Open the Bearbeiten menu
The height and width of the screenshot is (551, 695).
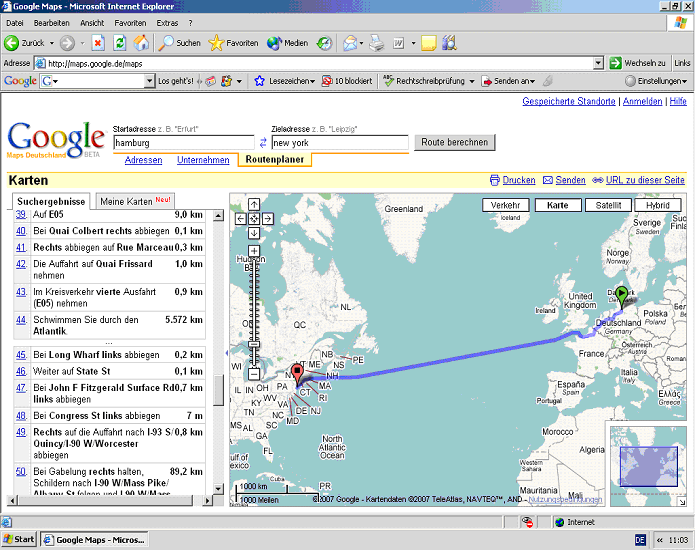pyautogui.click(x=51, y=23)
